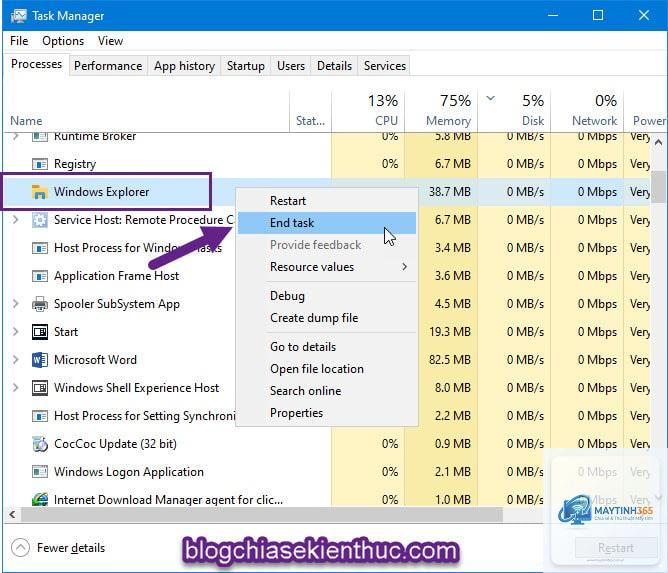Viewport: 668px width, 573px height.
Task: Click the Windows Explorer folder icon
Action: [40, 192]
